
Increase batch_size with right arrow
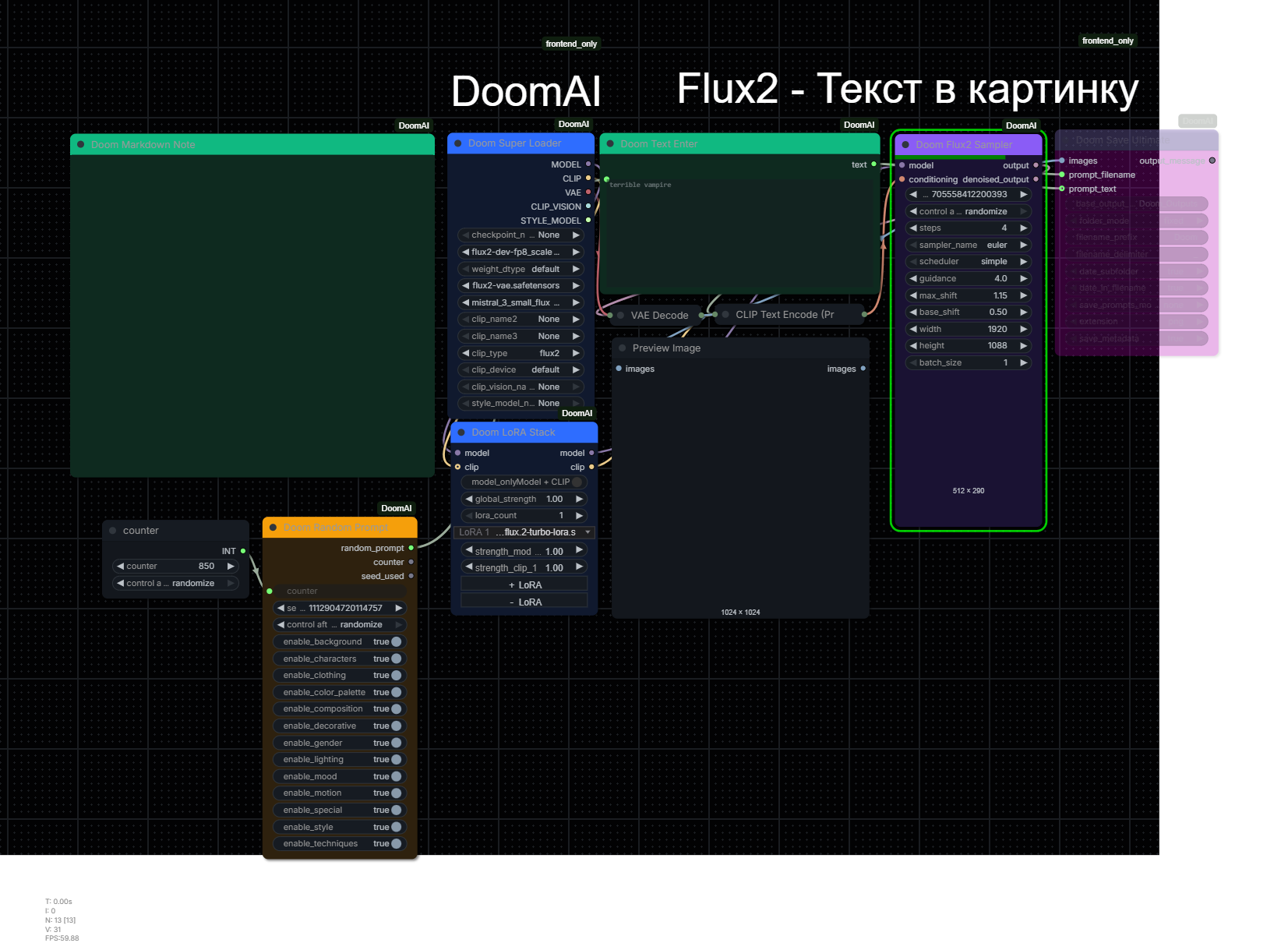tap(1024, 363)
